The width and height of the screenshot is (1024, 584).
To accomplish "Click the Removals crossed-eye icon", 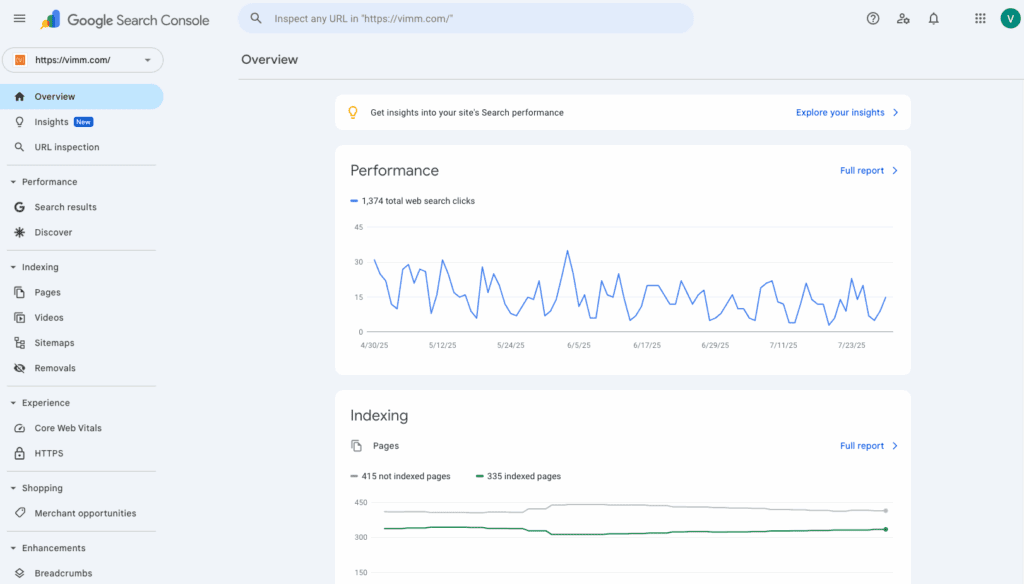I will coord(19,368).
